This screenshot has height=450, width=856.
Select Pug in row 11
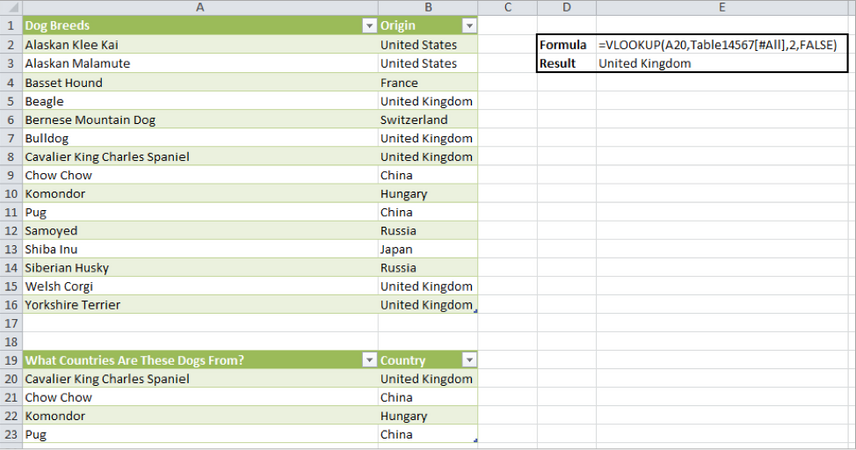click(200, 212)
